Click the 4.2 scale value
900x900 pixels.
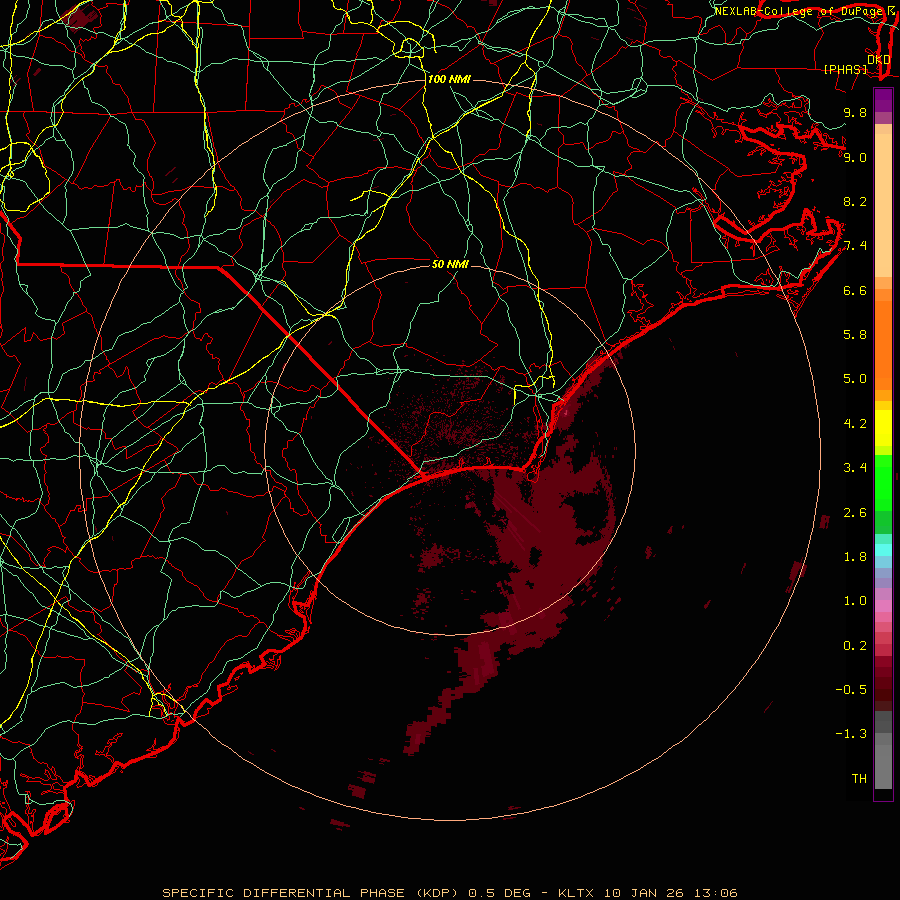[855, 424]
